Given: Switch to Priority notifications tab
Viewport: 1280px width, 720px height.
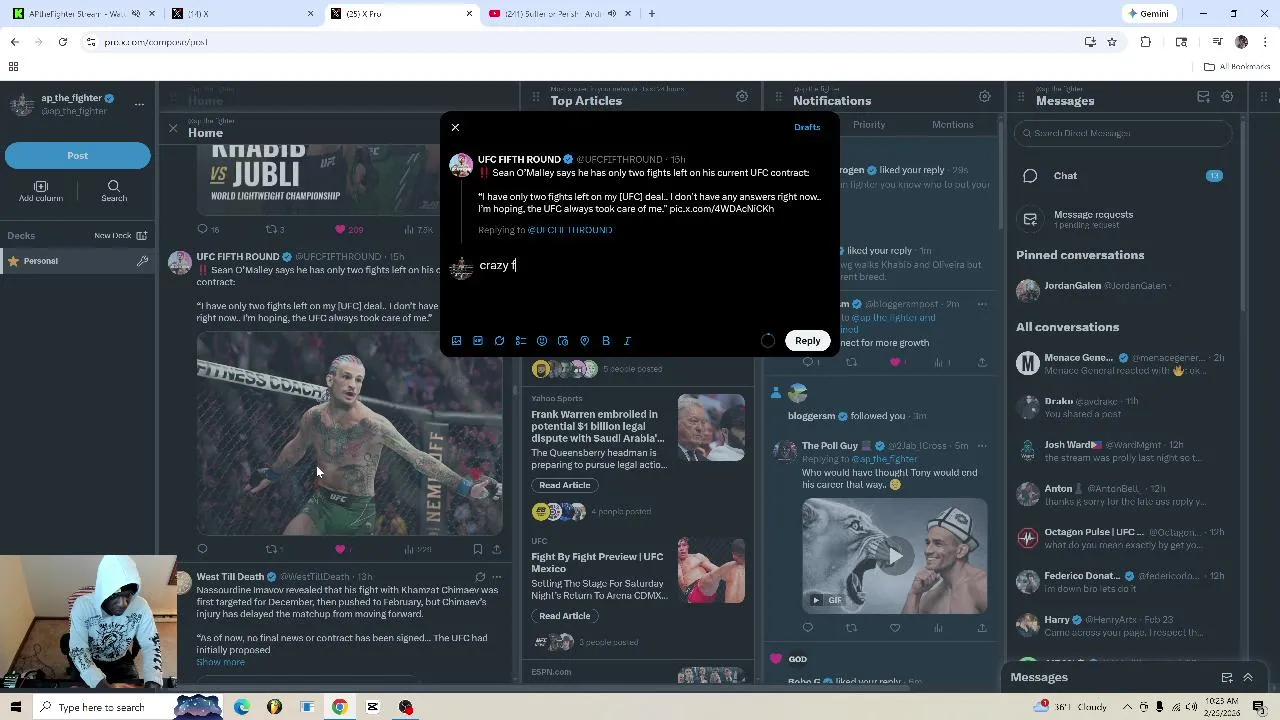Looking at the screenshot, I should point(869,125).
